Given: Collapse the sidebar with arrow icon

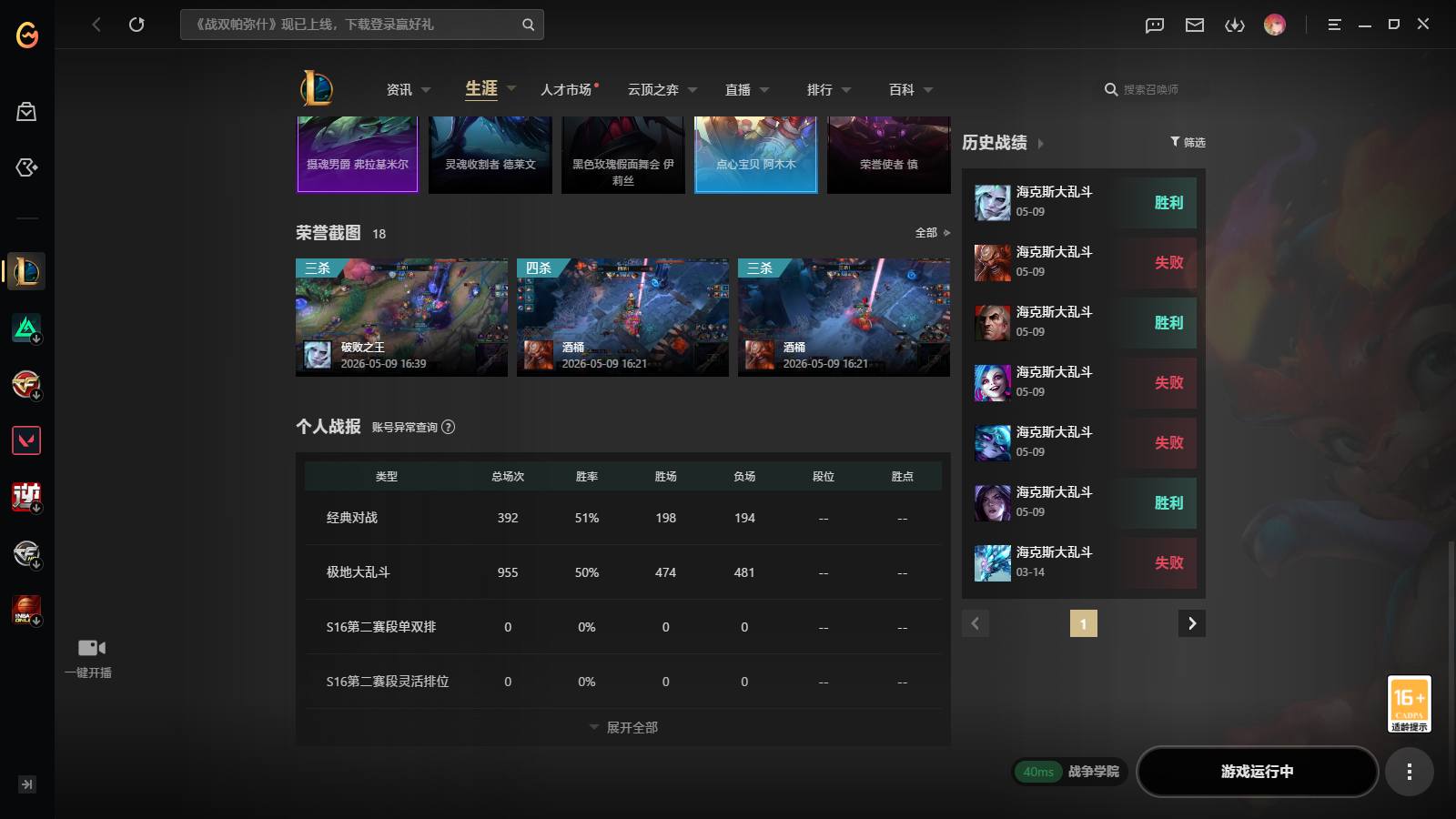Looking at the screenshot, I should pyautogui.click(x=27, y=784).
